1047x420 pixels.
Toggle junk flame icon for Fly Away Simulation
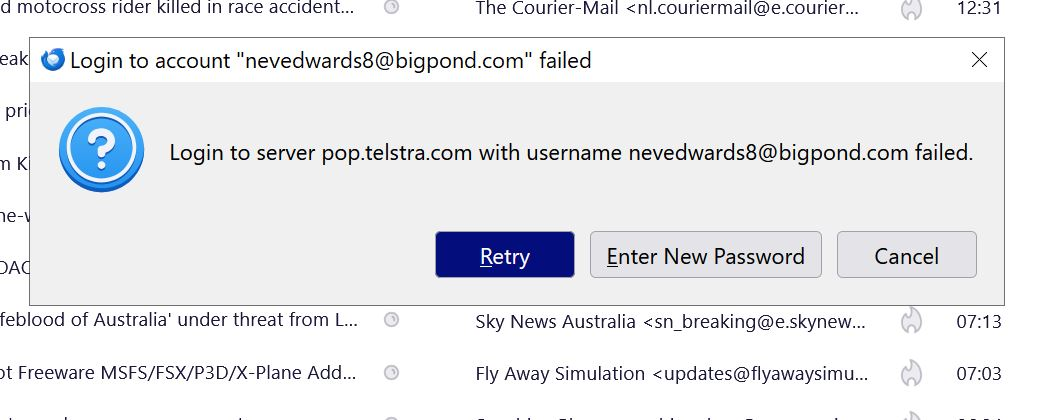[x=911, y=373]
